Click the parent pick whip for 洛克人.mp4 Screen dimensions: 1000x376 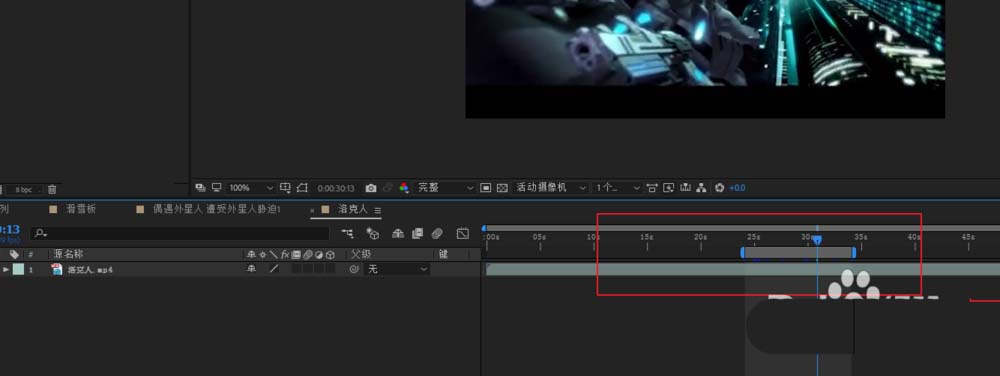coord(354,270)
